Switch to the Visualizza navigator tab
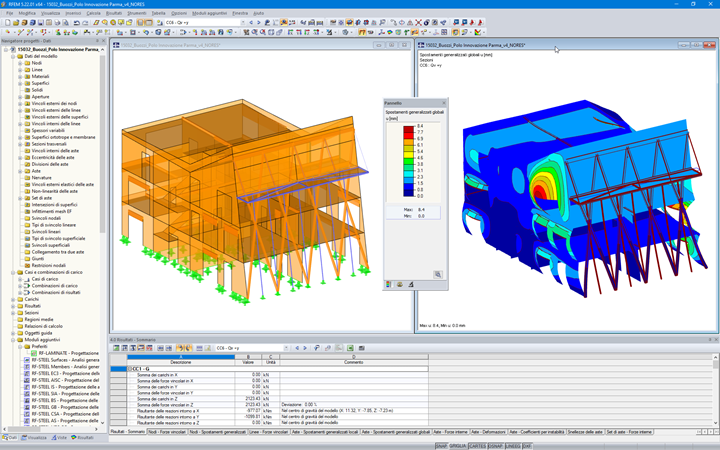Image resolution: width=720 pixels, height=450 pixels. pyautogui.click(x=36, y=438)
